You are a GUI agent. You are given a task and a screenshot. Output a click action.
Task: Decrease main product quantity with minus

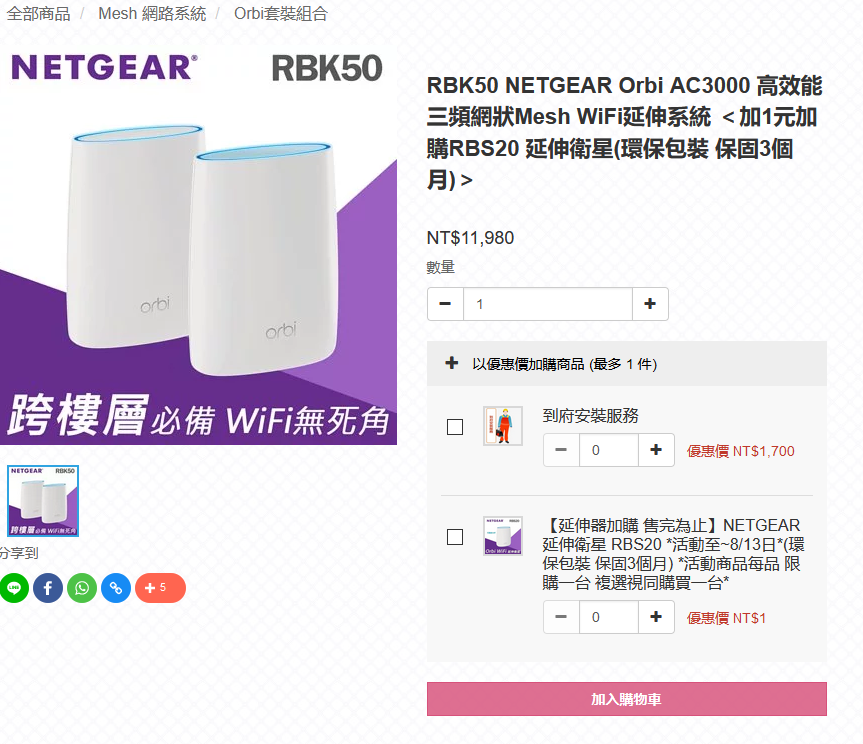445,304
